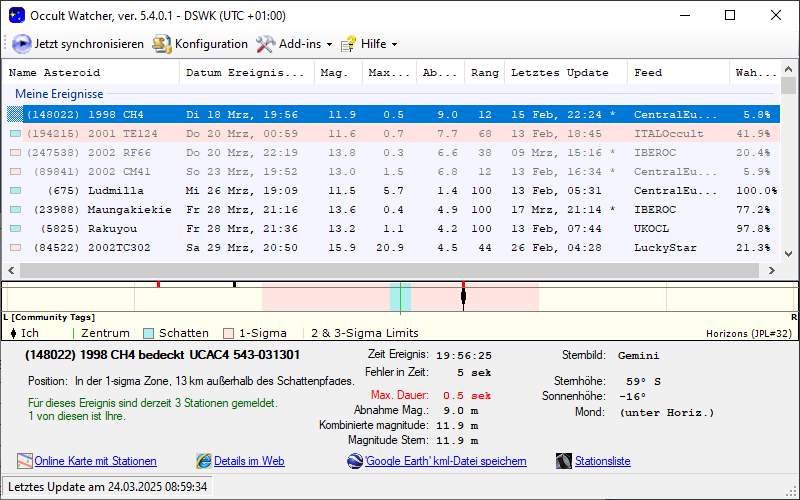Click the status box beside 2001 TE124
Screen dimensions: 800x500
click(15, 133)
